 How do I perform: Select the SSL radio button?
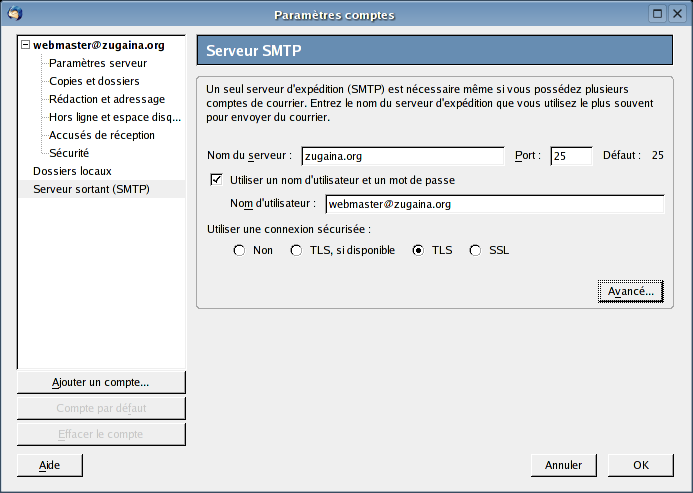click(475, 250)
